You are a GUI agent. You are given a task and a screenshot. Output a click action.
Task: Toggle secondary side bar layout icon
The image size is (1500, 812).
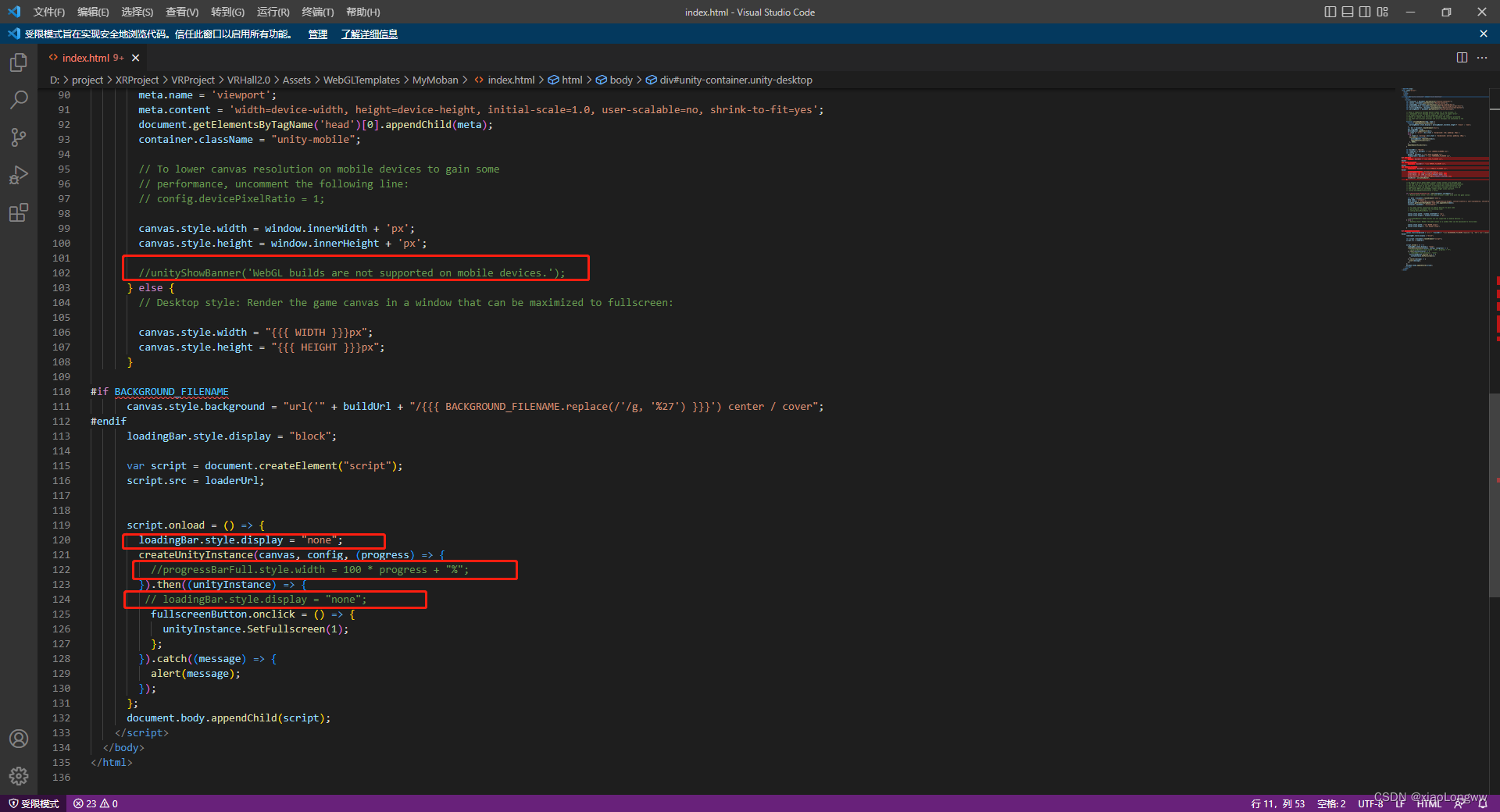click(x=1365, y=12)
